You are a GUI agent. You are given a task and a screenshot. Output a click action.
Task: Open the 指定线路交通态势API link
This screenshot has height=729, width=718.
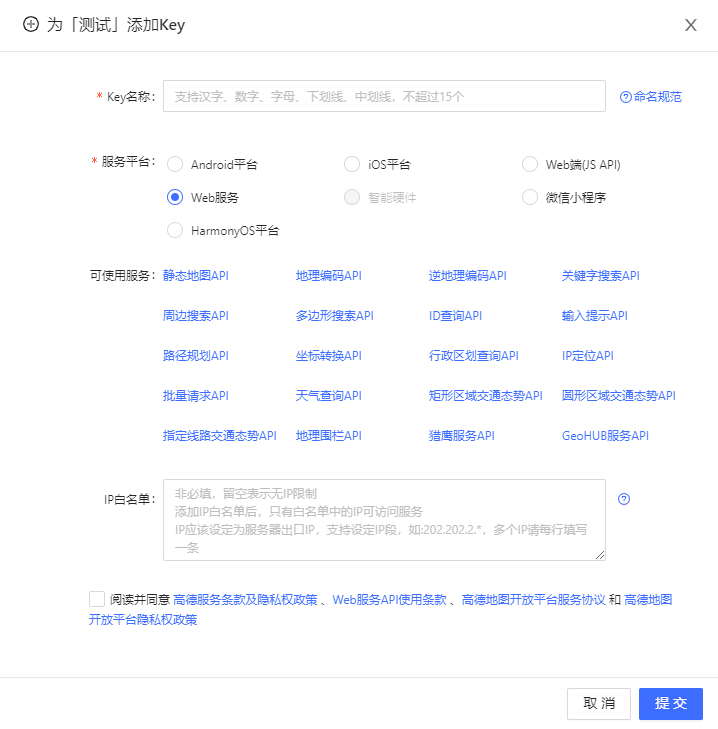[219, 436]
